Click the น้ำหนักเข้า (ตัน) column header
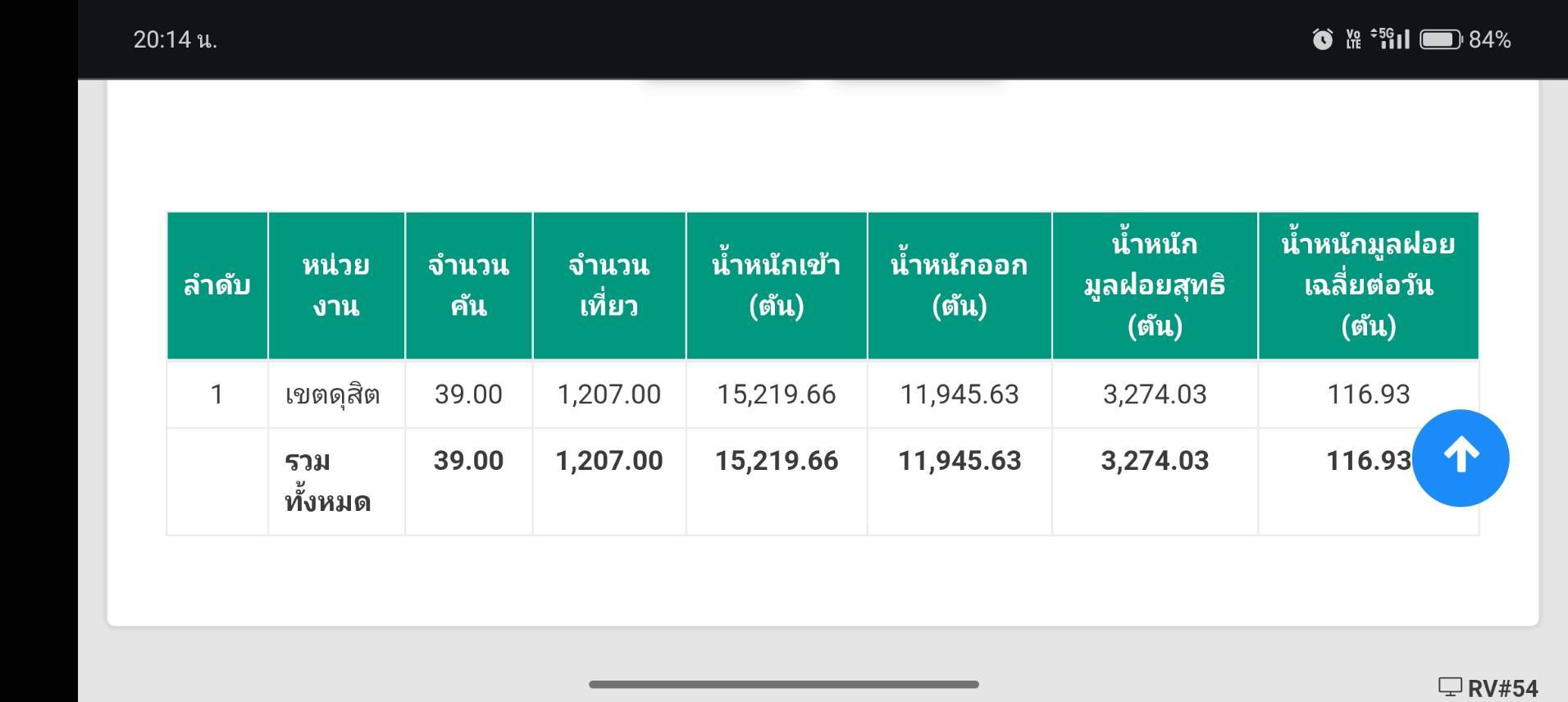Image resolution: width=1568 pixels, height=702 pixels. [x=777, y=285]
